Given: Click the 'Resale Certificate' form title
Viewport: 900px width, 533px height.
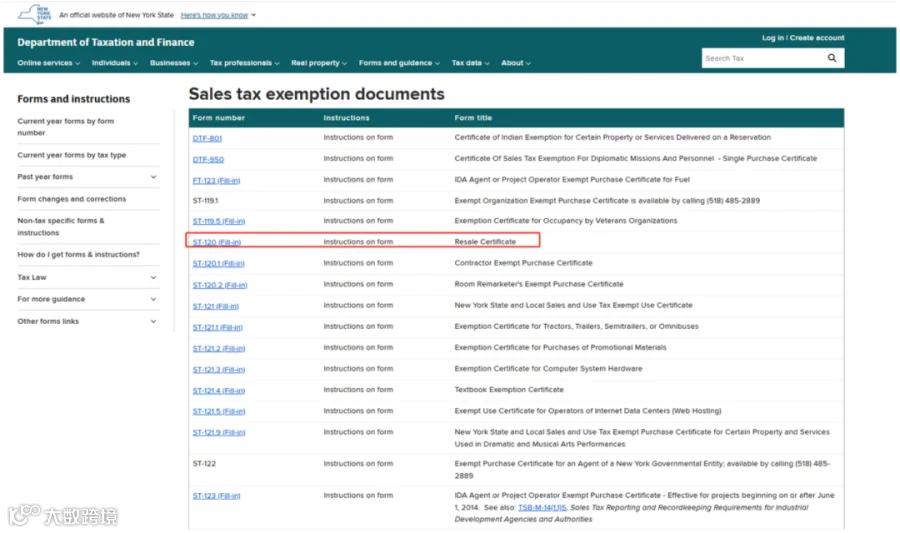Looking at the screenshot, I should click(485, 242).
